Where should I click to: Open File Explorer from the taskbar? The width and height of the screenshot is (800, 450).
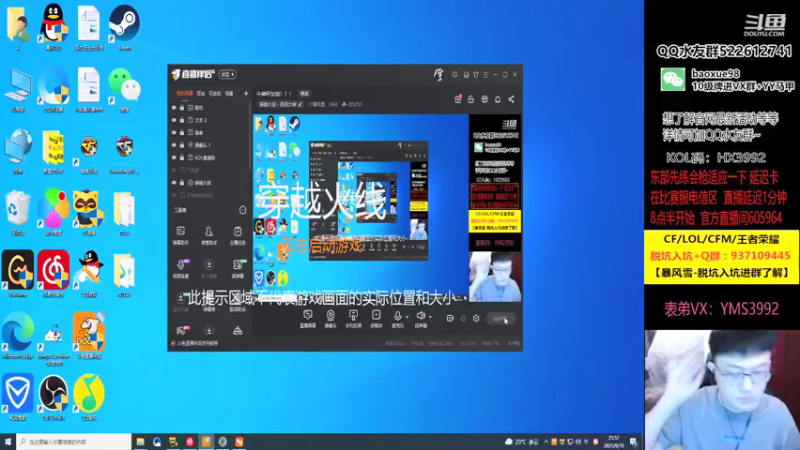click(140, 442)
